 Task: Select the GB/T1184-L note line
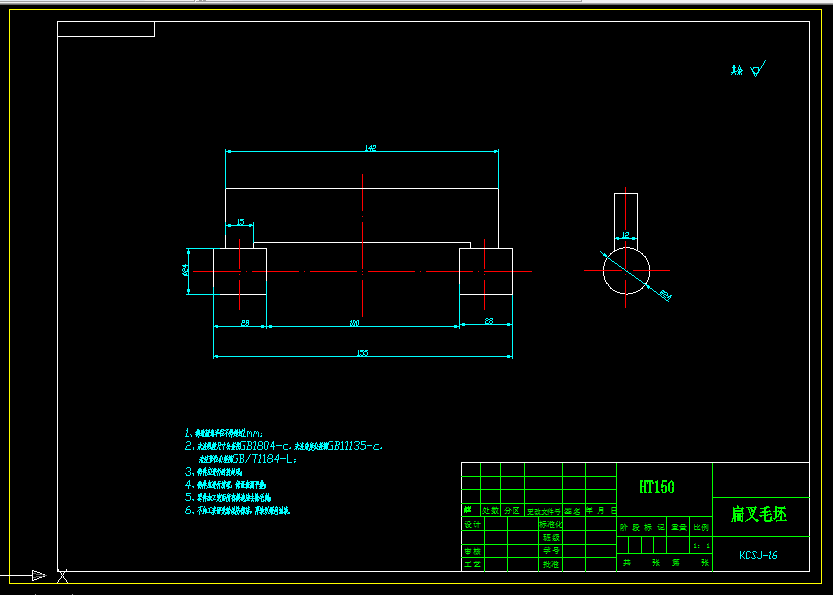click(x=248, y=459)
